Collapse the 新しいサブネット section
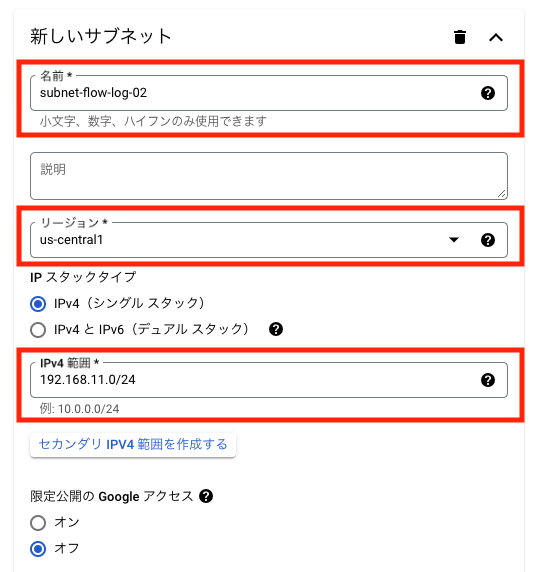 pos(496,37)
